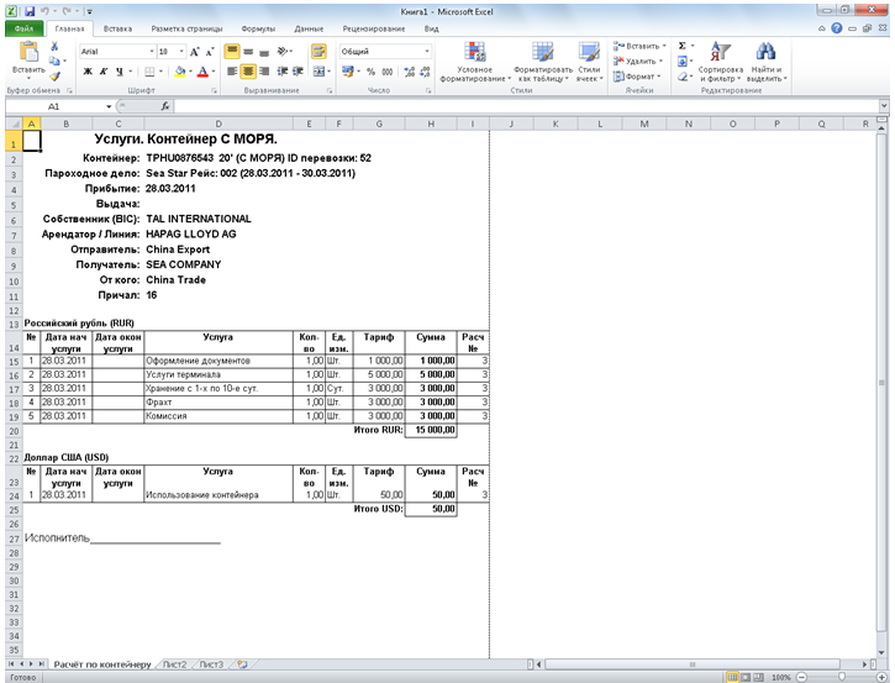Click the Format Painter brush icon
This screenshot has height=683, width=895.
coord(54,76)
